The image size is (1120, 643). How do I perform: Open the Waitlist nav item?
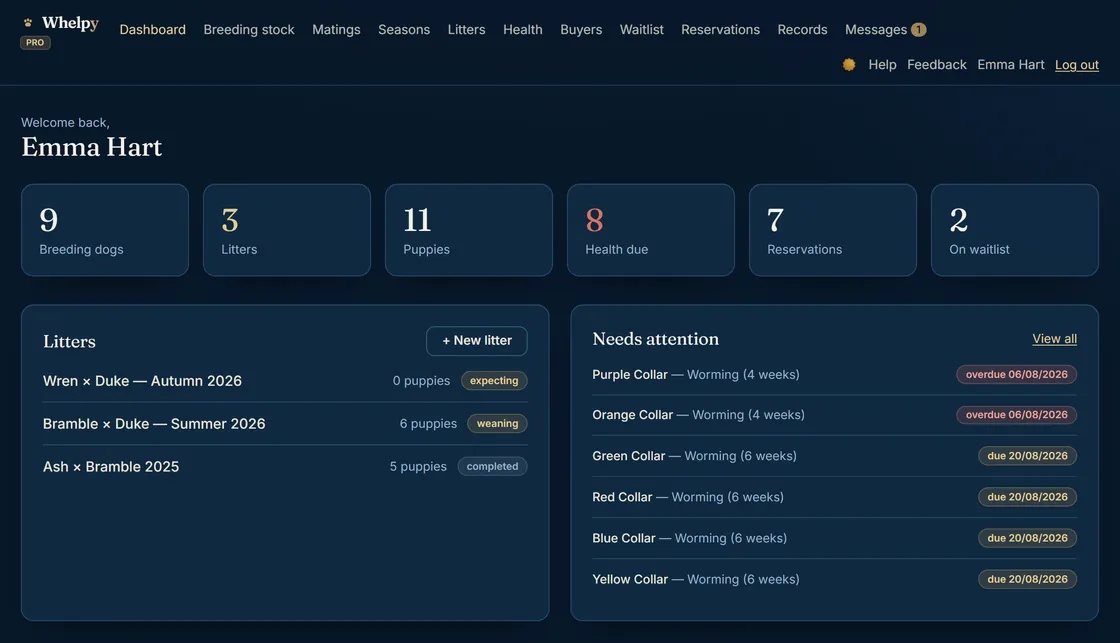point(641,29)
